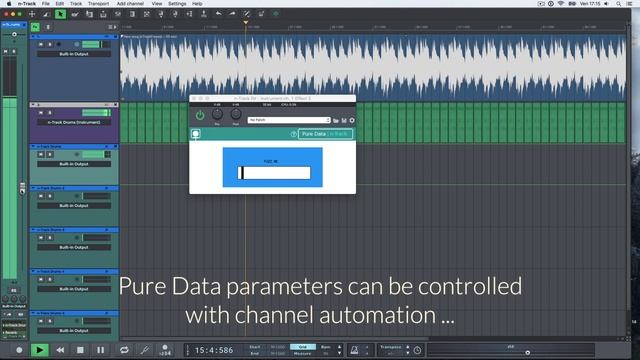The width and height of the screenshot is (640, 360).
Task: Open the No Patch preset dropdown
Action: click(289, 120)
